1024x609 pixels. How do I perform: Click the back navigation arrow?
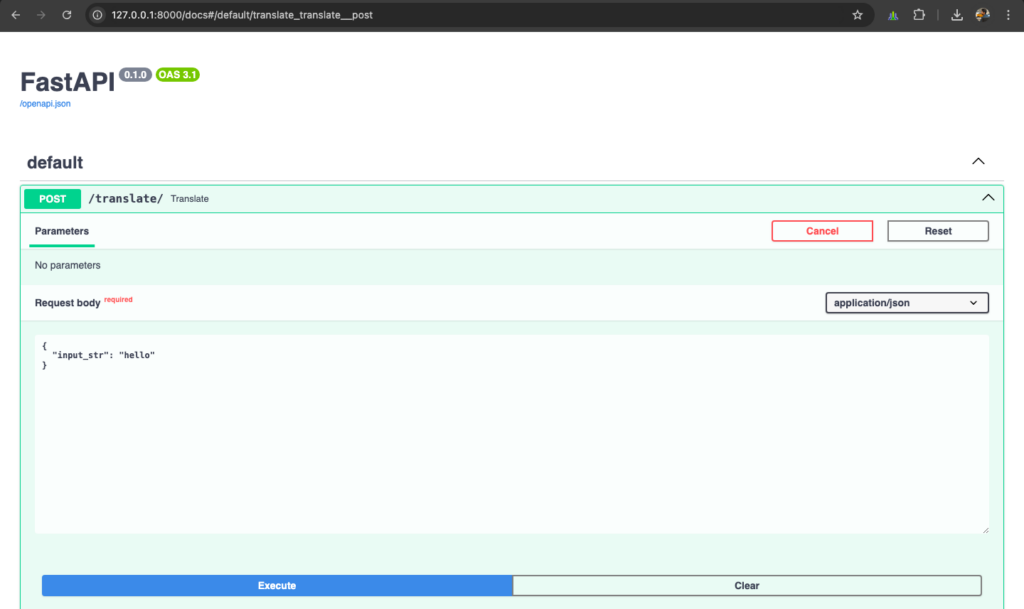(17, 14)
